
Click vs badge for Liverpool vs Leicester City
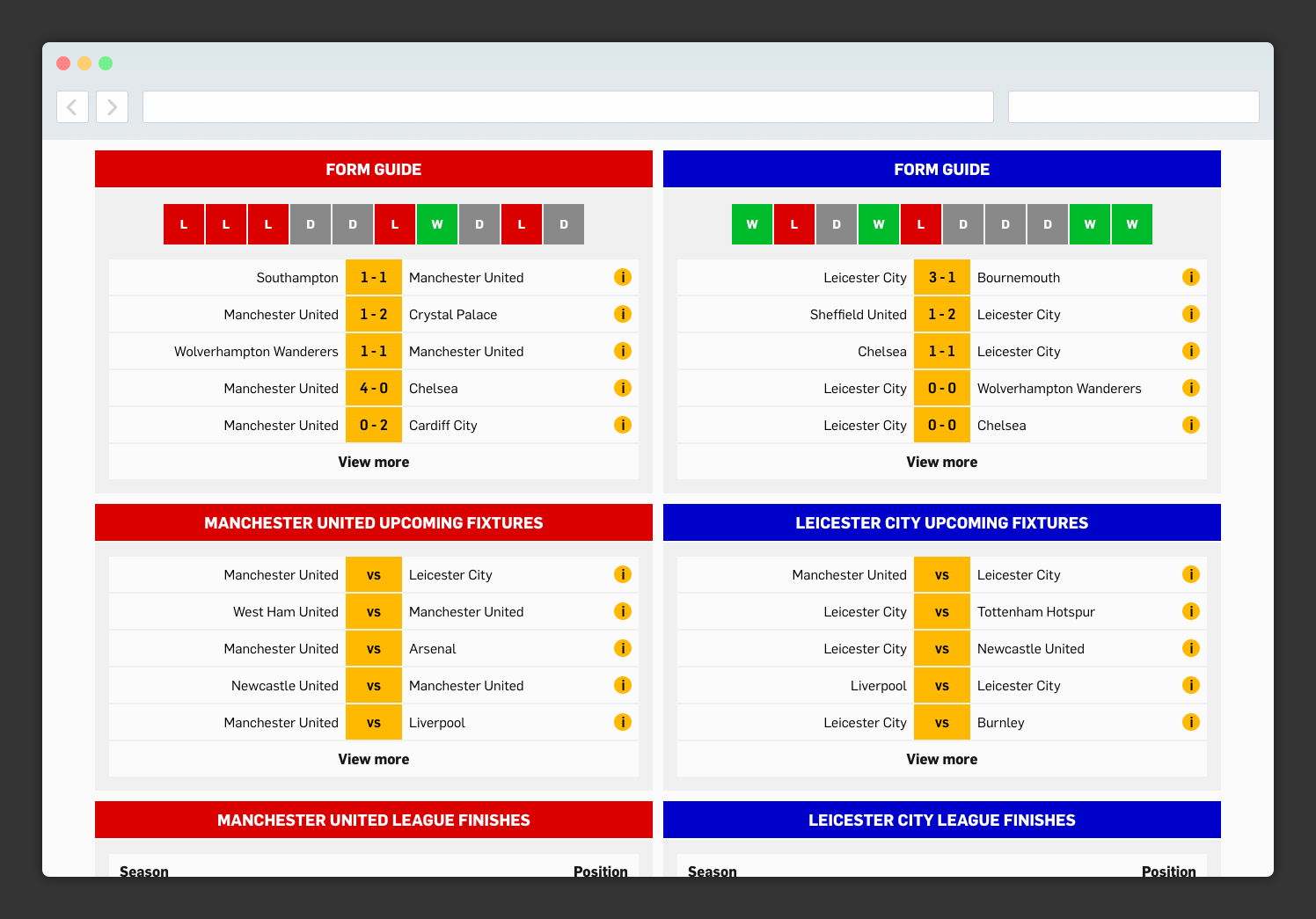[x=942, y=685]
